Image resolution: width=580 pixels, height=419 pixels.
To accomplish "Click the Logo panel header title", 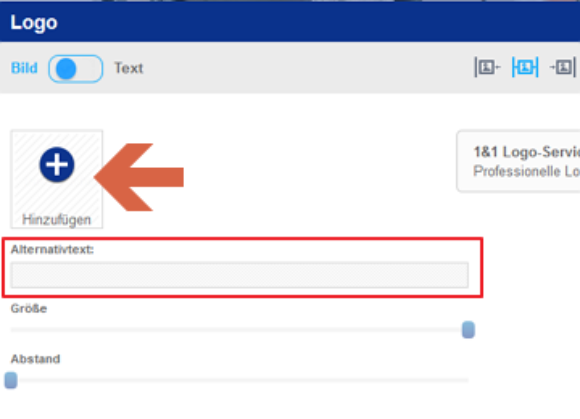I will pyautogui.click(x=34, y=23).
